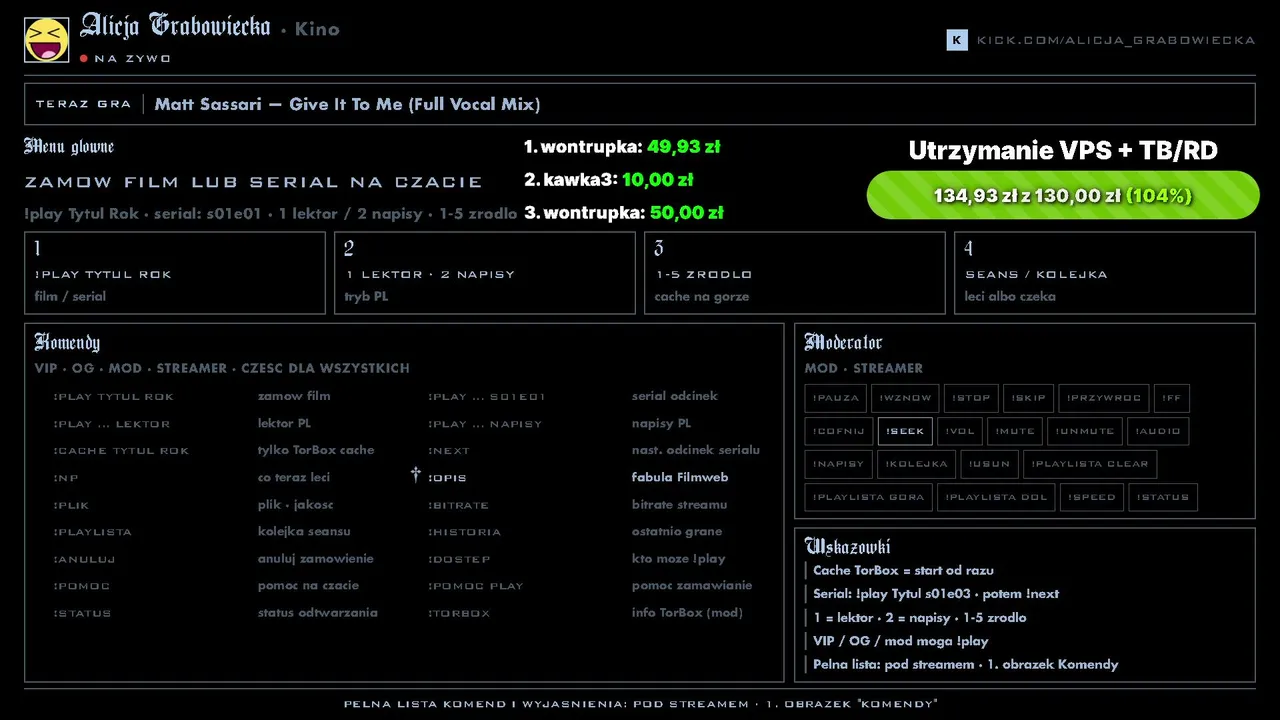Screen dimensions: 1280x720
Task: Click the 'Cache TorBox = start od razu' tip
Action: pos(903,570)
